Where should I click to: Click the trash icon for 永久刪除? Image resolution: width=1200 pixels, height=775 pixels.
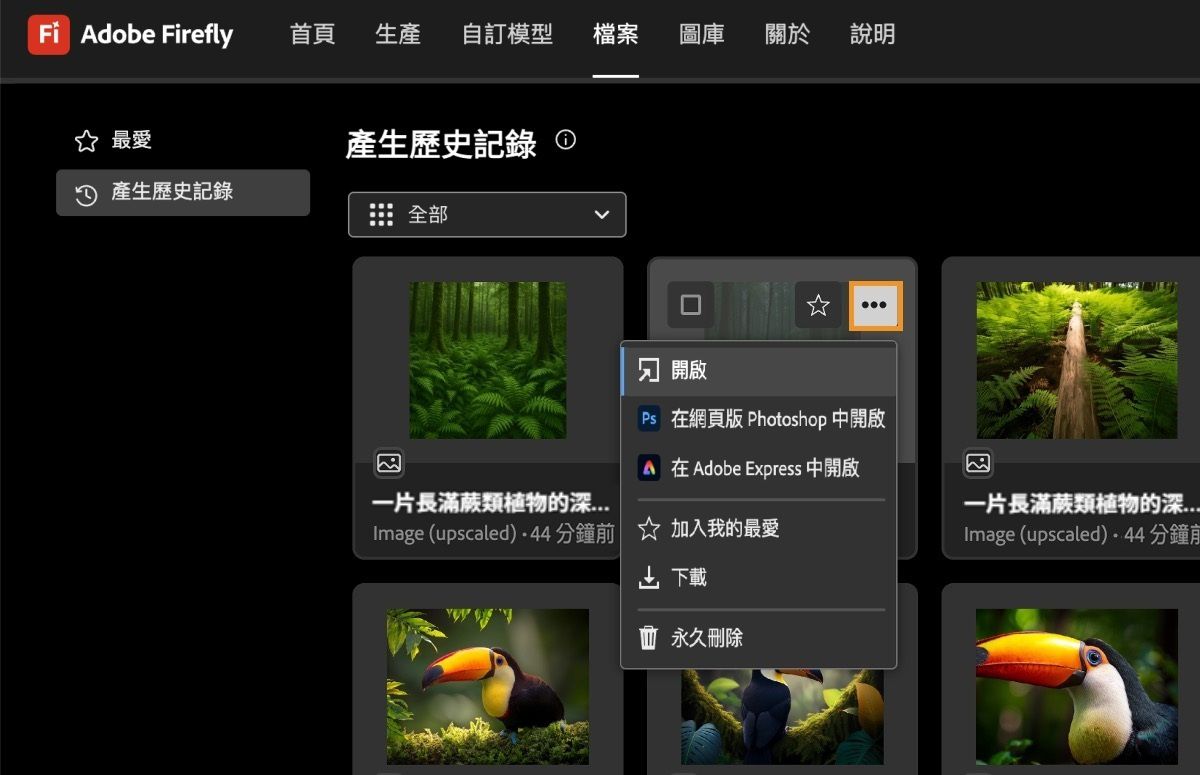tap(649, 637)
